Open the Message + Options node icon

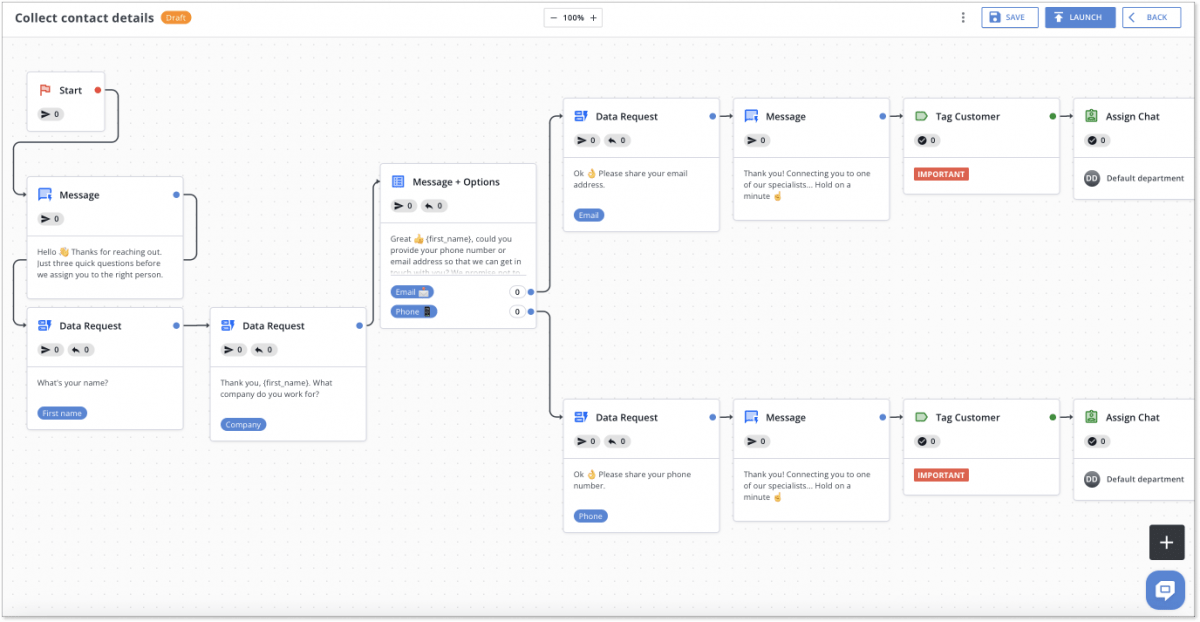(x=397, y=181)
